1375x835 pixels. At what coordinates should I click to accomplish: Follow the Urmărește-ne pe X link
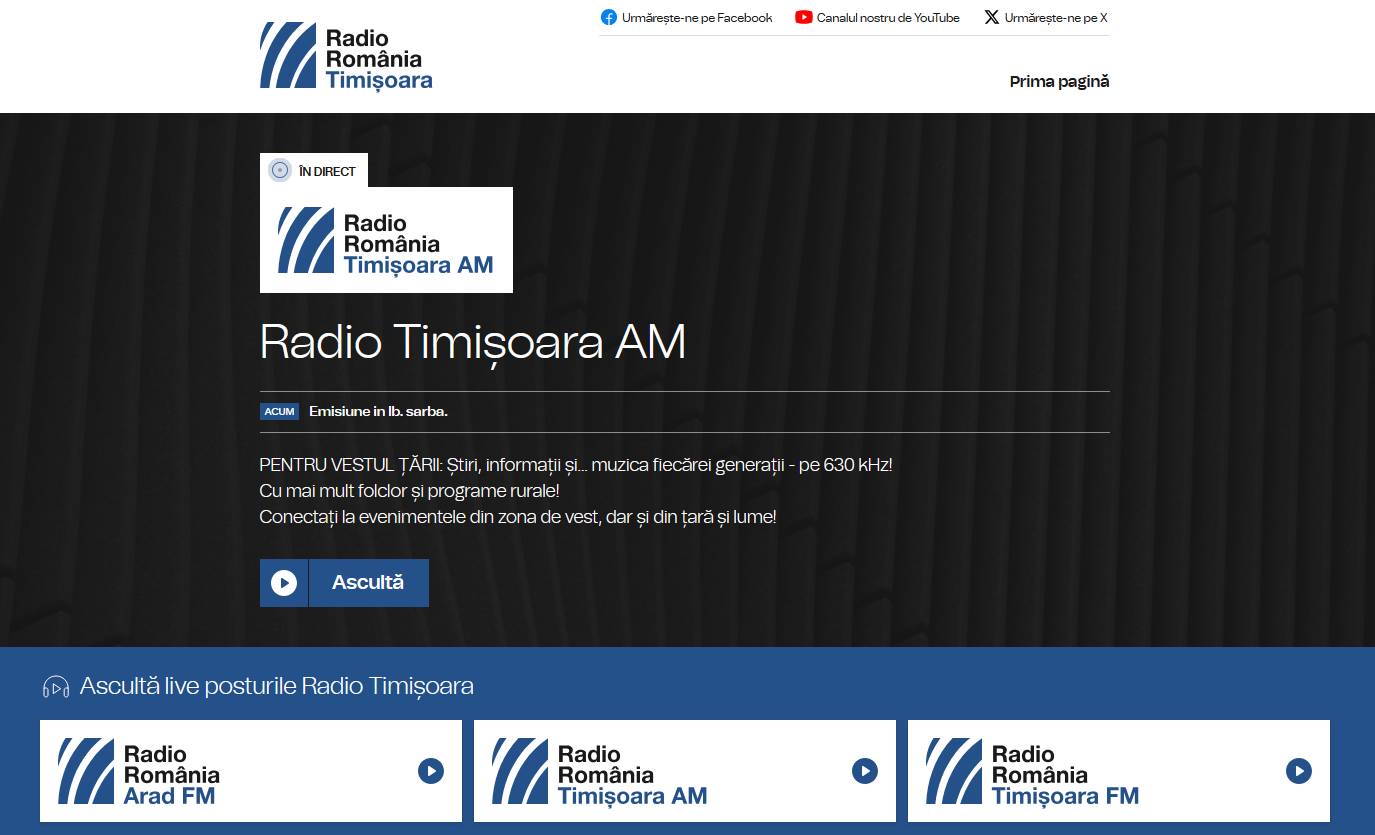[x=1055, y=17]
